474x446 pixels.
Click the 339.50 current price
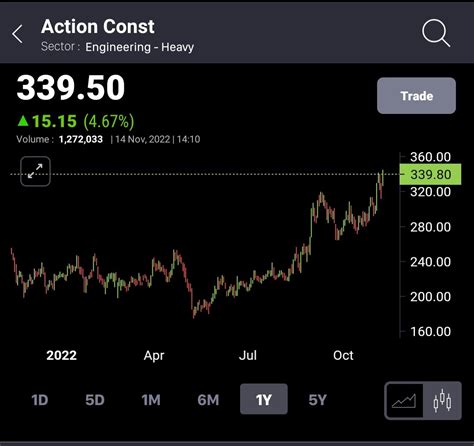pyautogui.click(x=71, y=87)
